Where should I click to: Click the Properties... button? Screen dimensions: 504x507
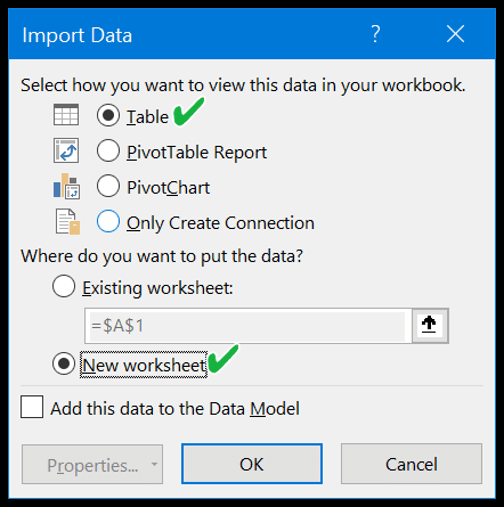(x=92, y=464)
